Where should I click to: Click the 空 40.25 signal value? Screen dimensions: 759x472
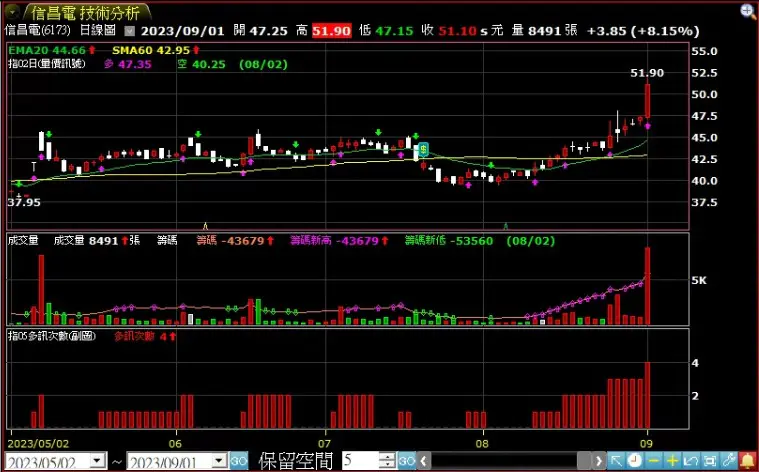201,64
